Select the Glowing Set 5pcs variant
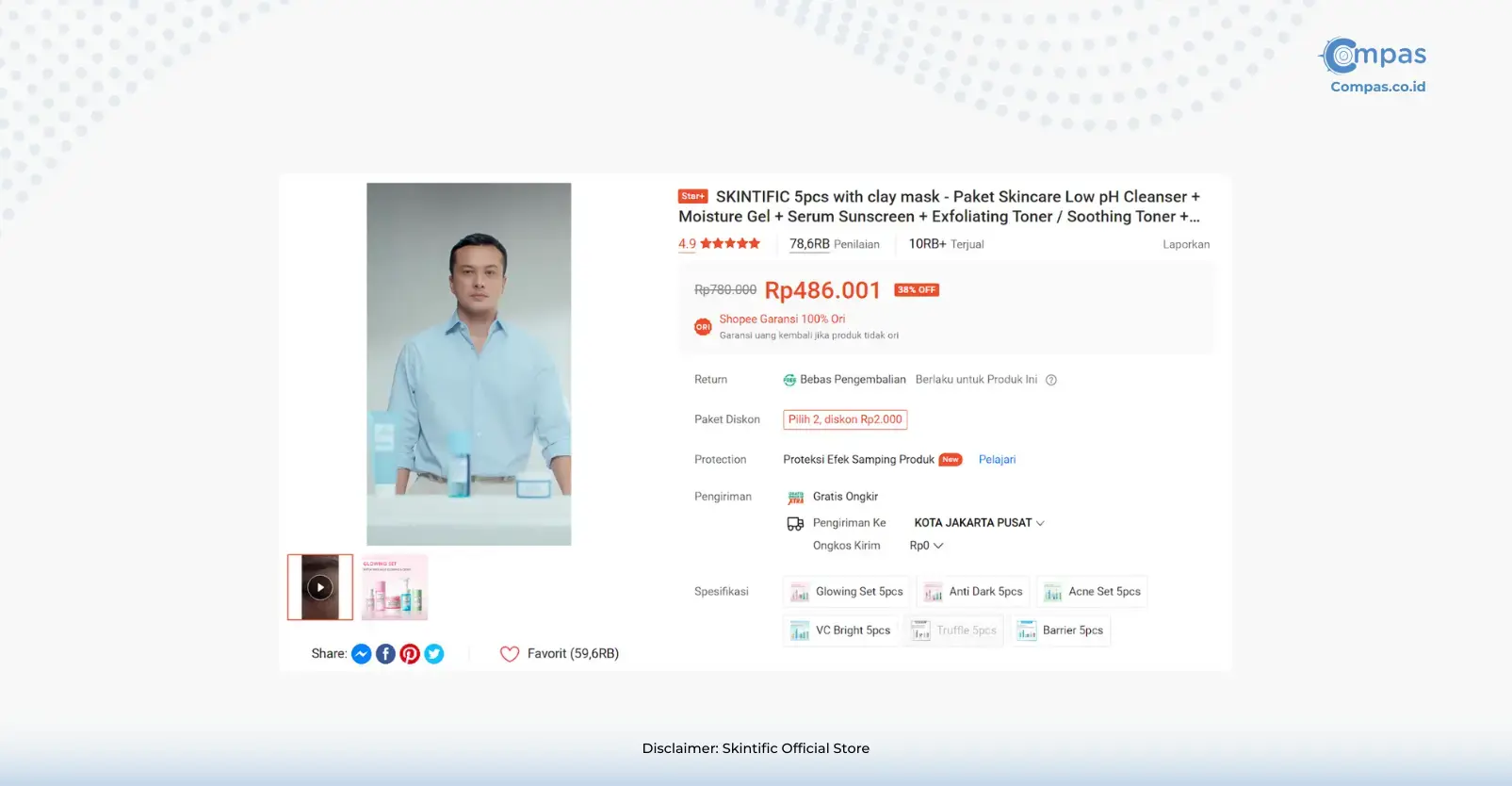Image resolution: width=1512 pixels, height=786 pixels. click(847, 592)
